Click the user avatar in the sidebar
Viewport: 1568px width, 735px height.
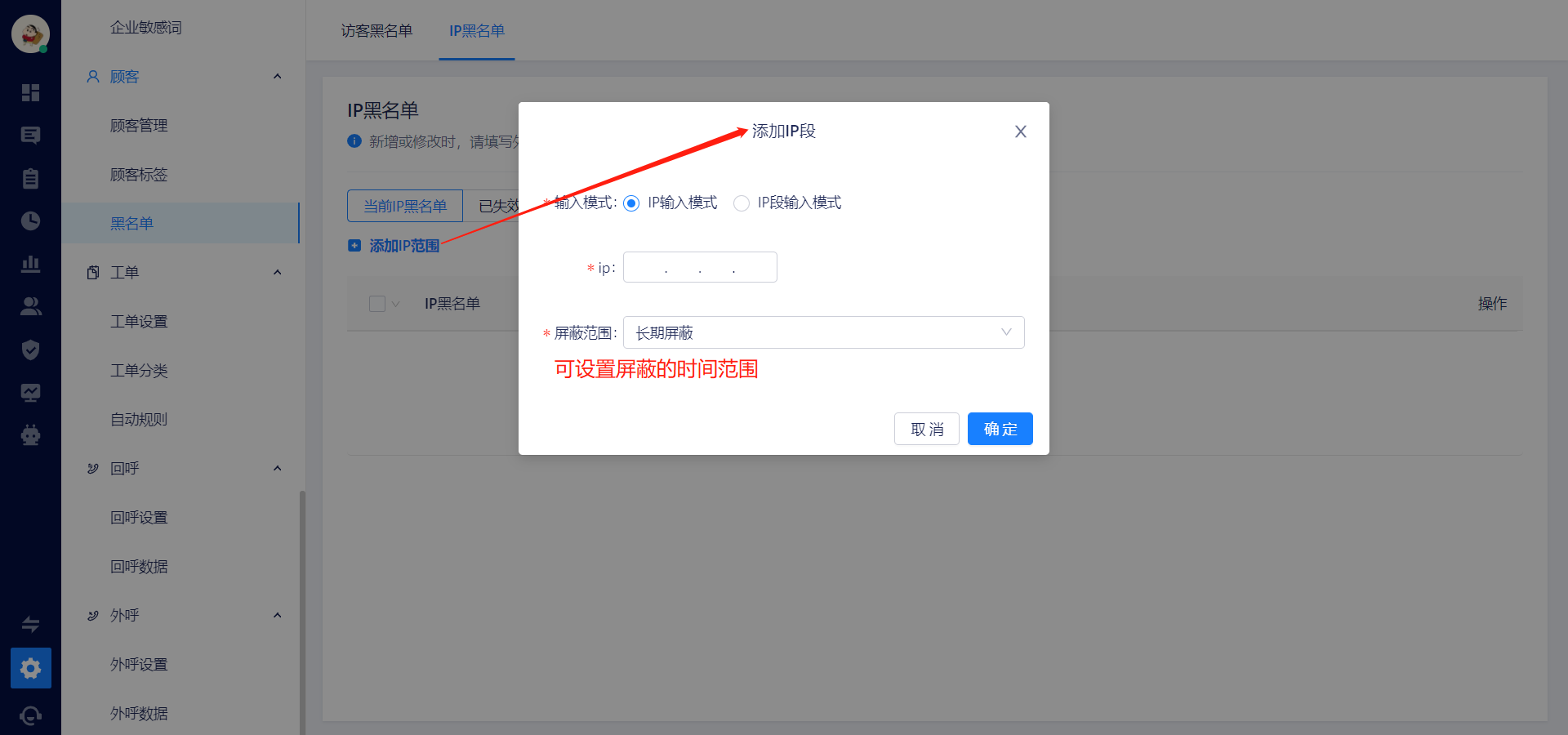point(30,34)
